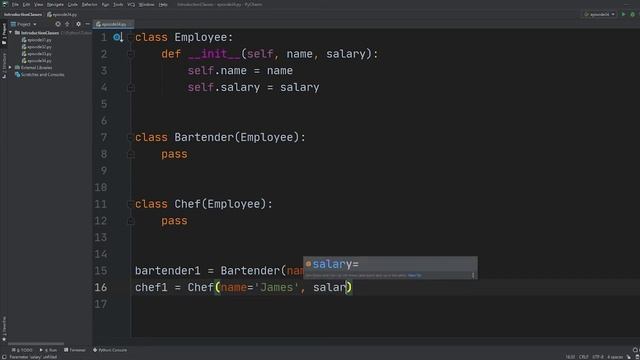
Task: Open the VCS menu
Action: click(131, 4)
